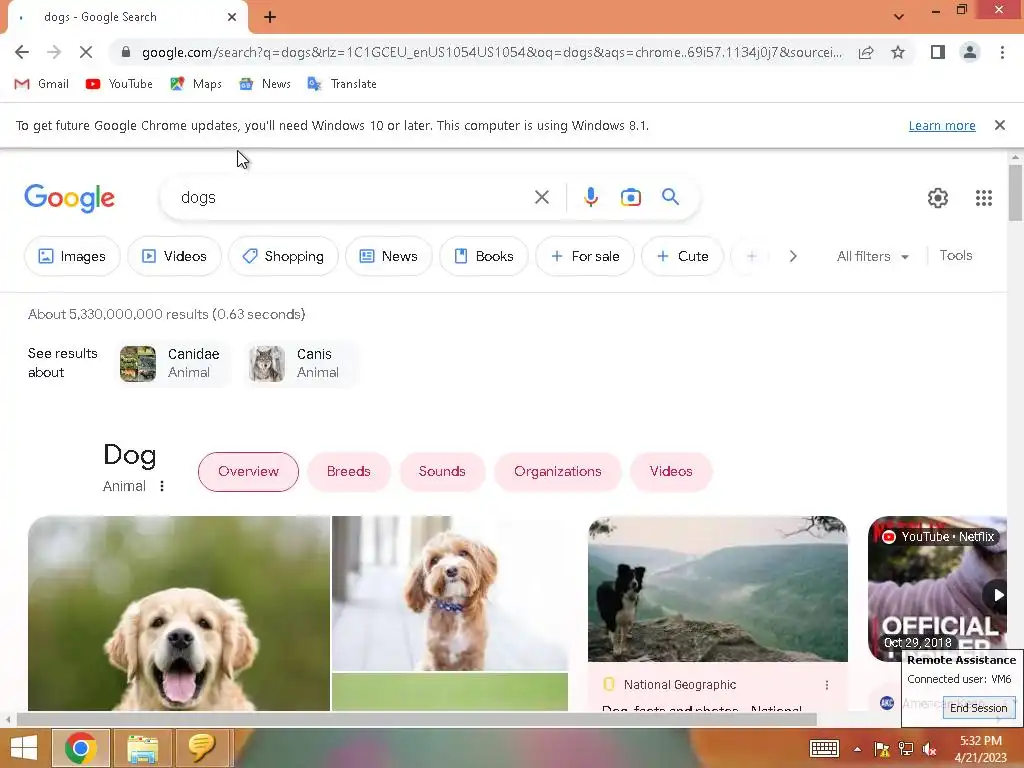Select the pink Videos tab for Dog
Screen dimensions: 1024x768
coord(671,472)
